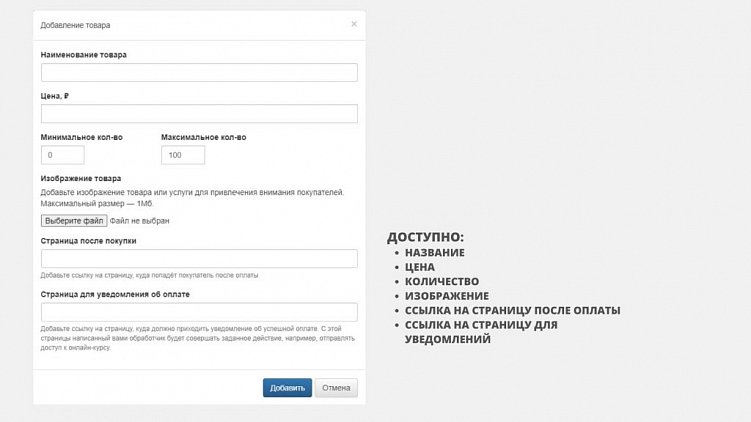Click the "Наименование товара" label text
The height and width of the screenshot is (422, 751).
(x=84, y=54)
